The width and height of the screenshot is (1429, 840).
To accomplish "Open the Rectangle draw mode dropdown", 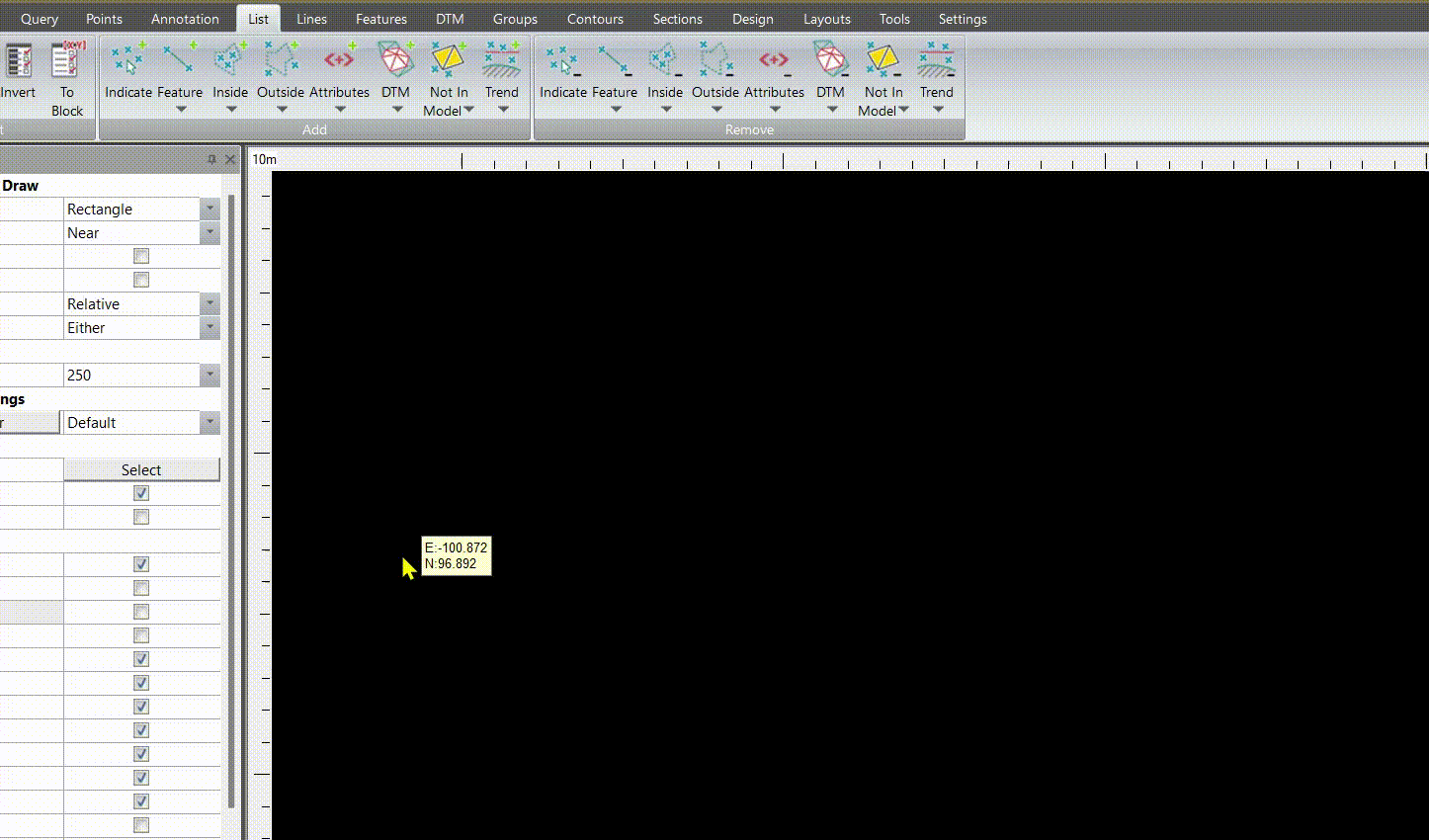I will pos(209,209).
